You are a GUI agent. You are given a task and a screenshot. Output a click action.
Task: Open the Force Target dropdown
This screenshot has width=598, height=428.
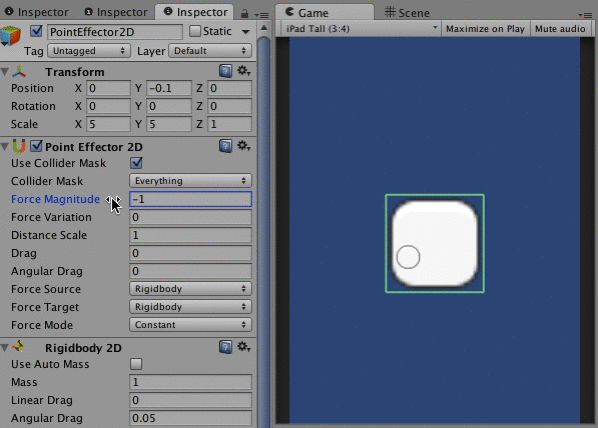pyautogui.click(x=190, y=307)
